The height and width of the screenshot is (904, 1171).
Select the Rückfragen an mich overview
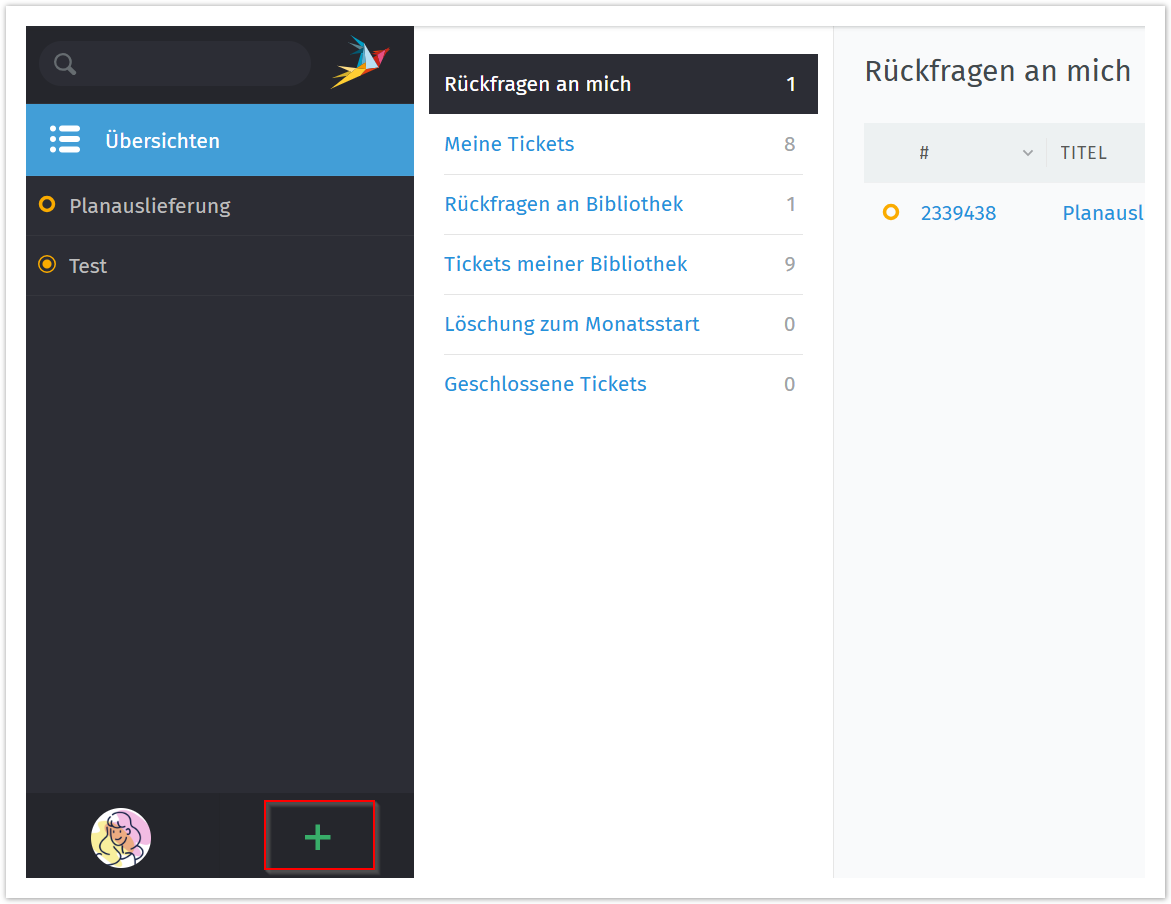coord(538,84)
